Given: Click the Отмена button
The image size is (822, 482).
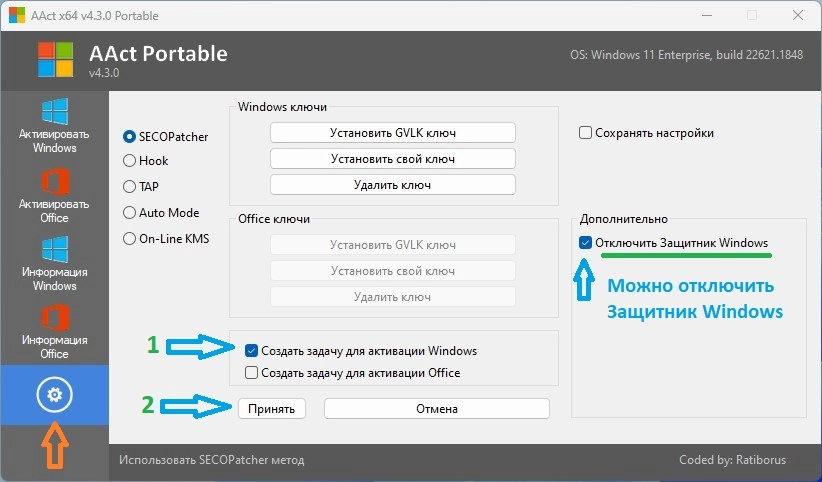Looking at the screenshot, I should click(436, 408).
